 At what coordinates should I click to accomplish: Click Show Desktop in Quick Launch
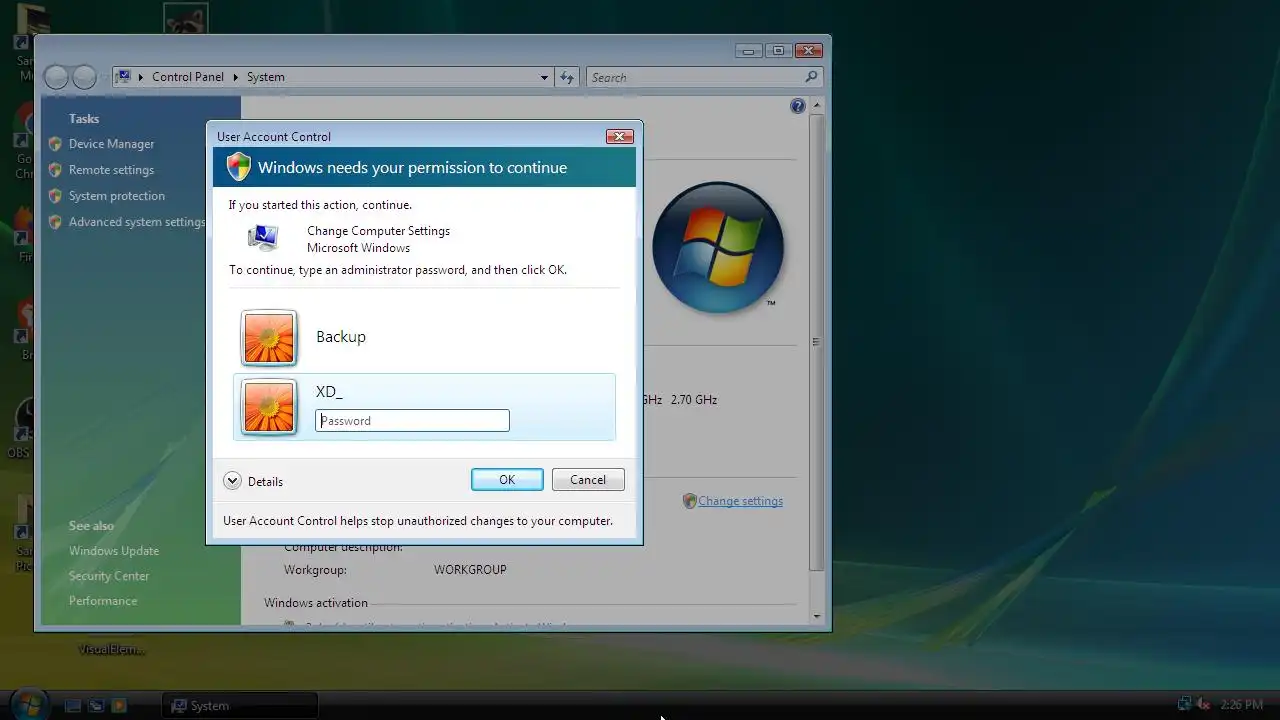72,705
